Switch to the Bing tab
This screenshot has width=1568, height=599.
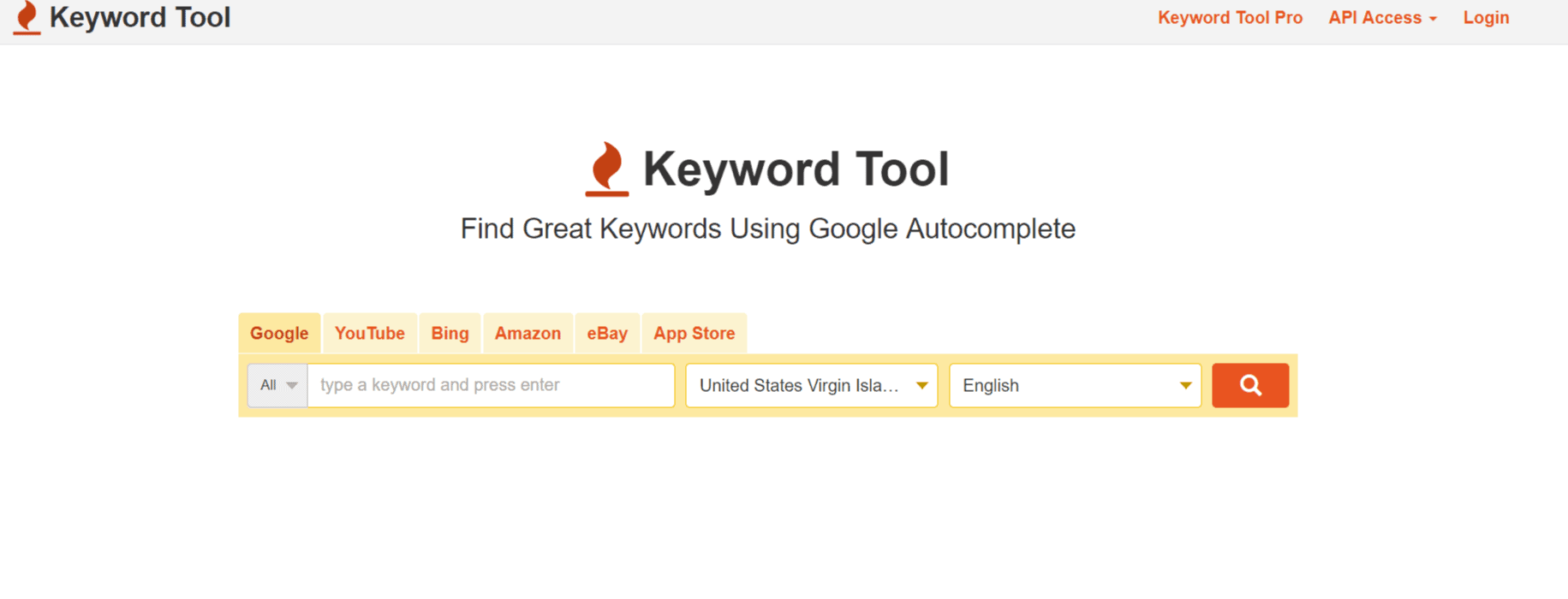click(x=450, y=334)
